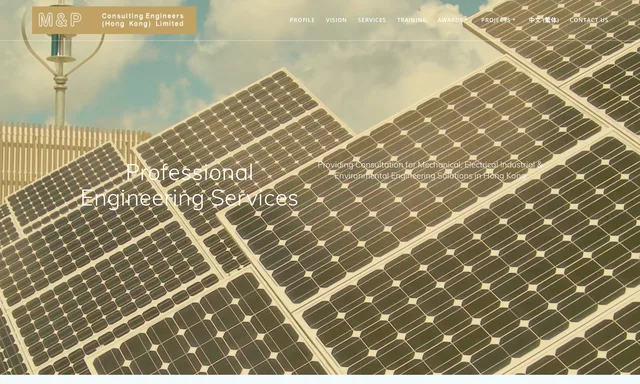Navigate to the Training page

pyautogui.click(x=411, y=20)
